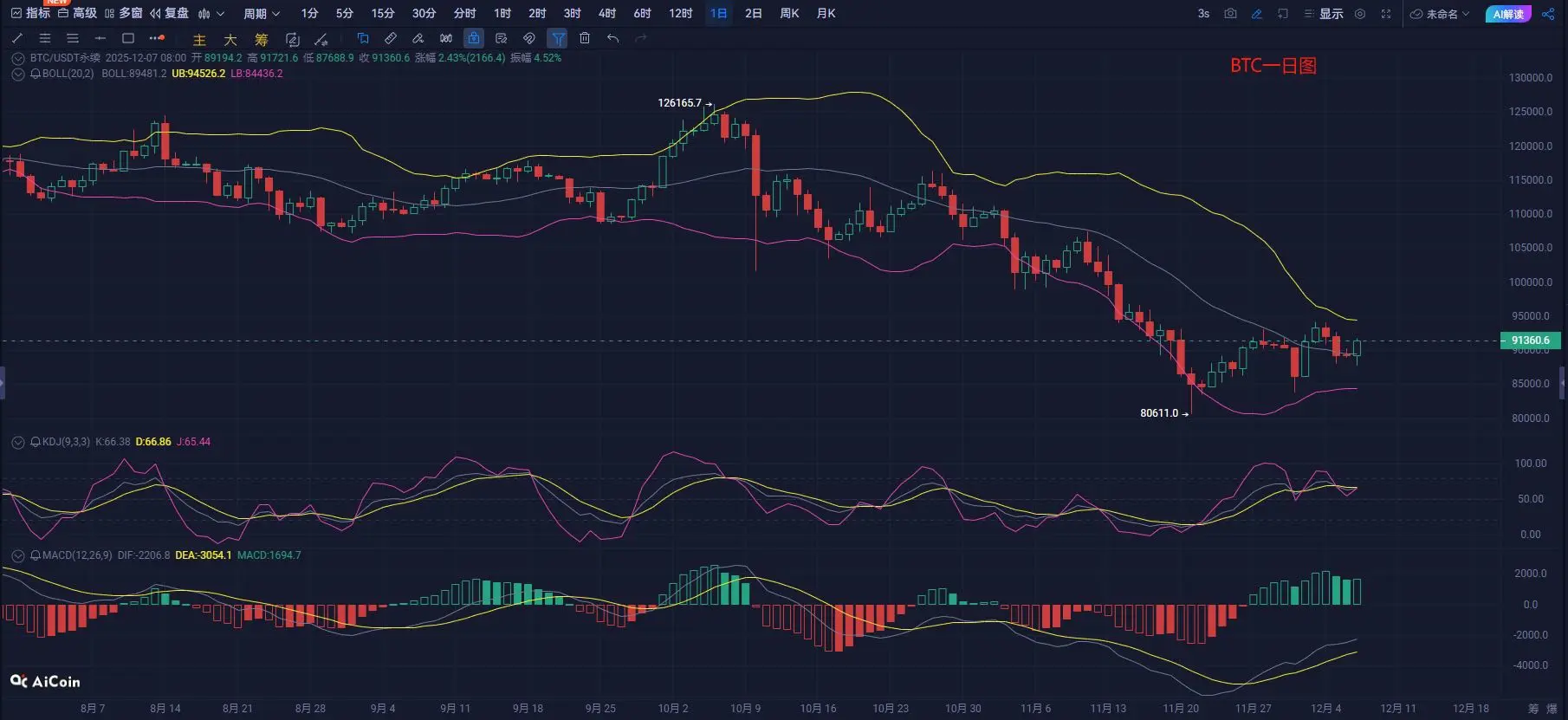Switch to the 分时 timeframe

(465, 14)
